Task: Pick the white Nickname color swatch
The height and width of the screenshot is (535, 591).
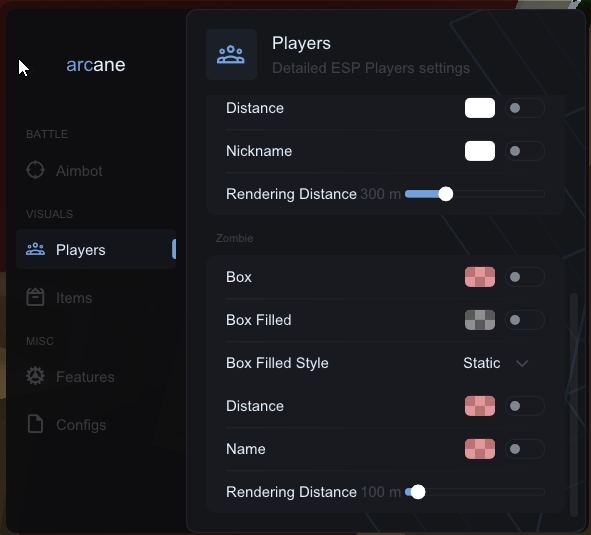Action: click(x=480, y=151)
